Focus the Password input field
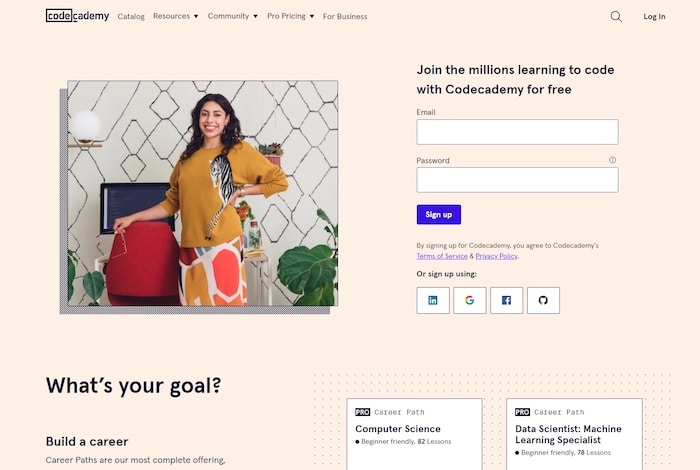The image size is (700, 470). click(517, 180)
